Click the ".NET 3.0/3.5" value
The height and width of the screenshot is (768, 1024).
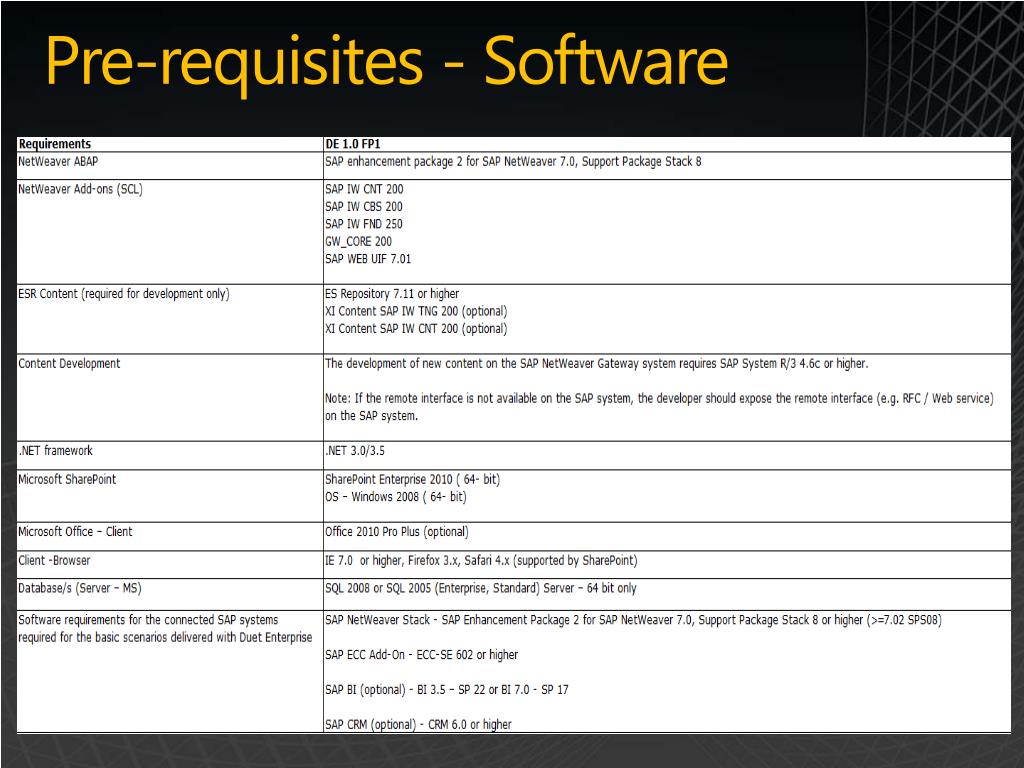[x=355, y=451]
